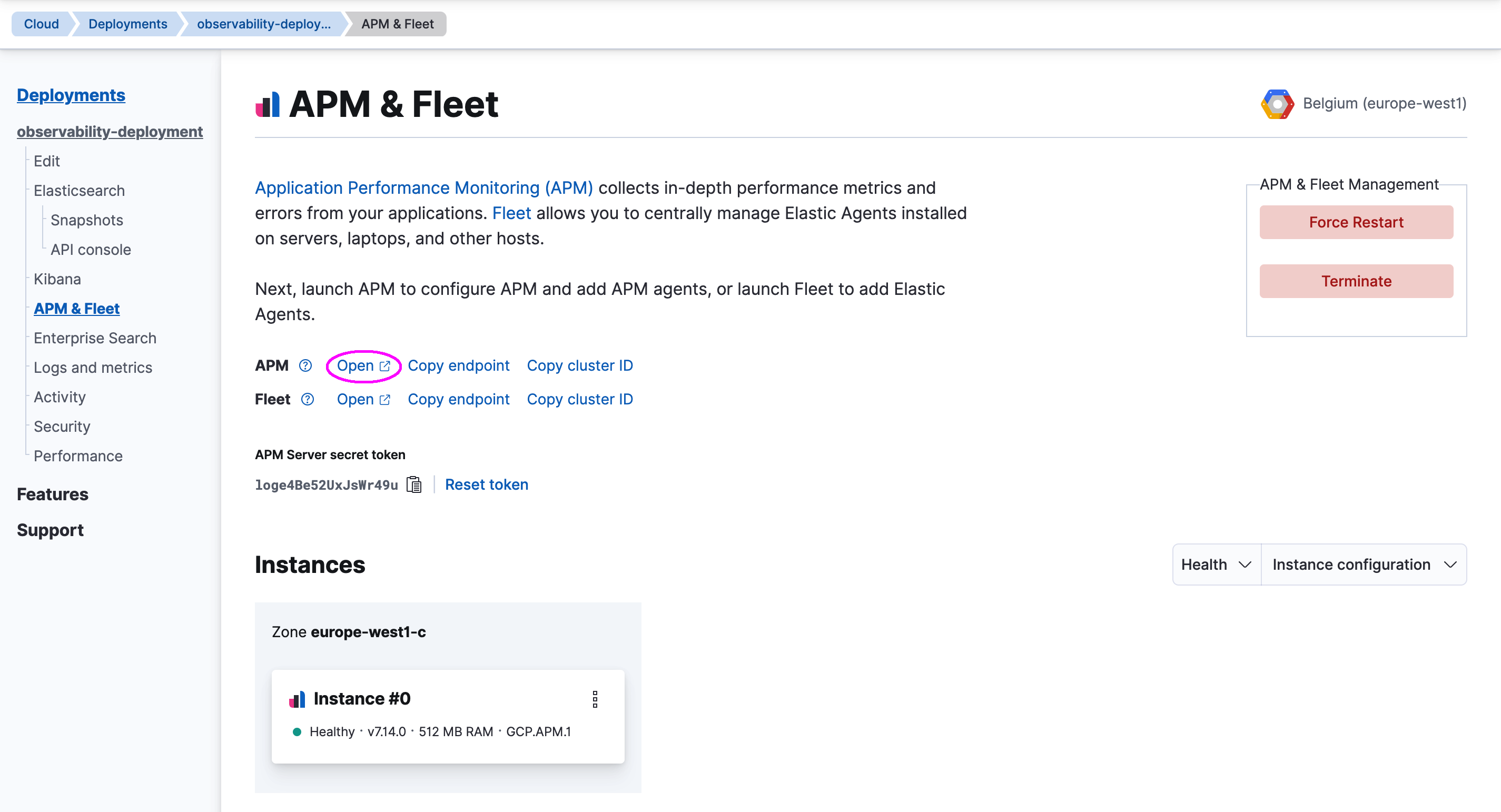Go to Deployments breadcrumb
The image size is (1501, 812).
pos(127,24)
